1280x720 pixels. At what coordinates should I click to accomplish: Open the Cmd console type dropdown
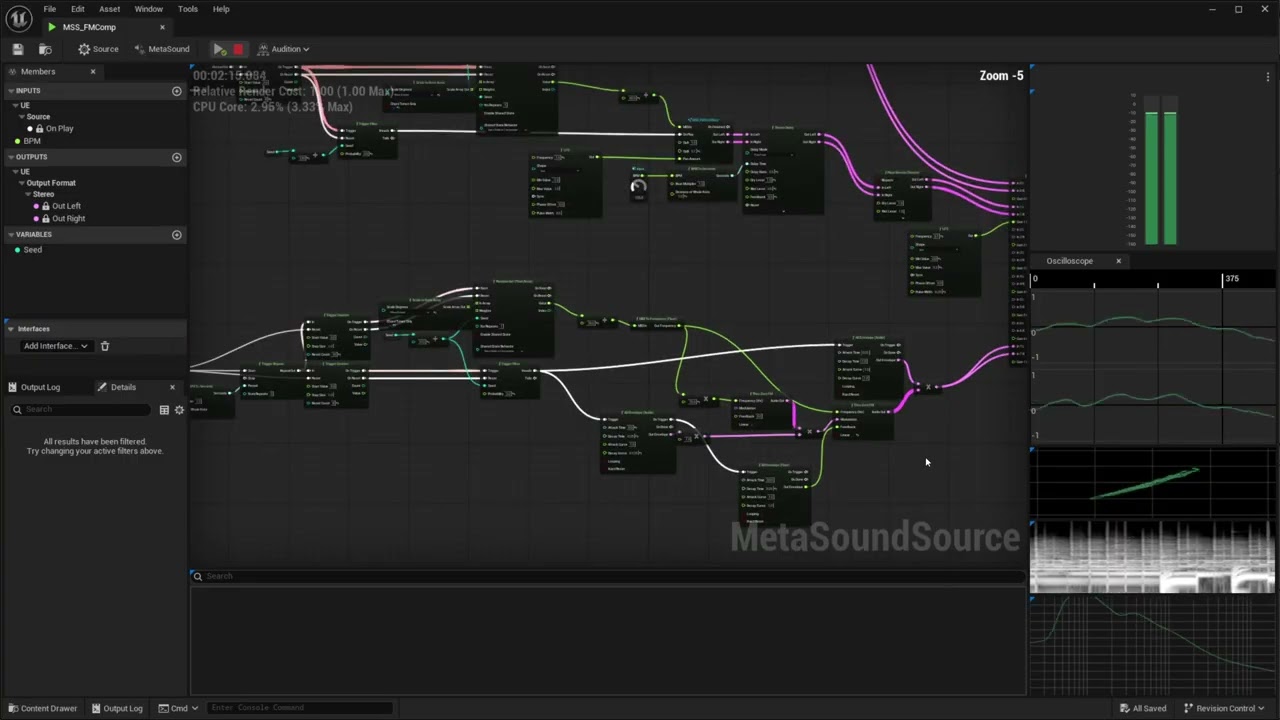pos(178,708)
